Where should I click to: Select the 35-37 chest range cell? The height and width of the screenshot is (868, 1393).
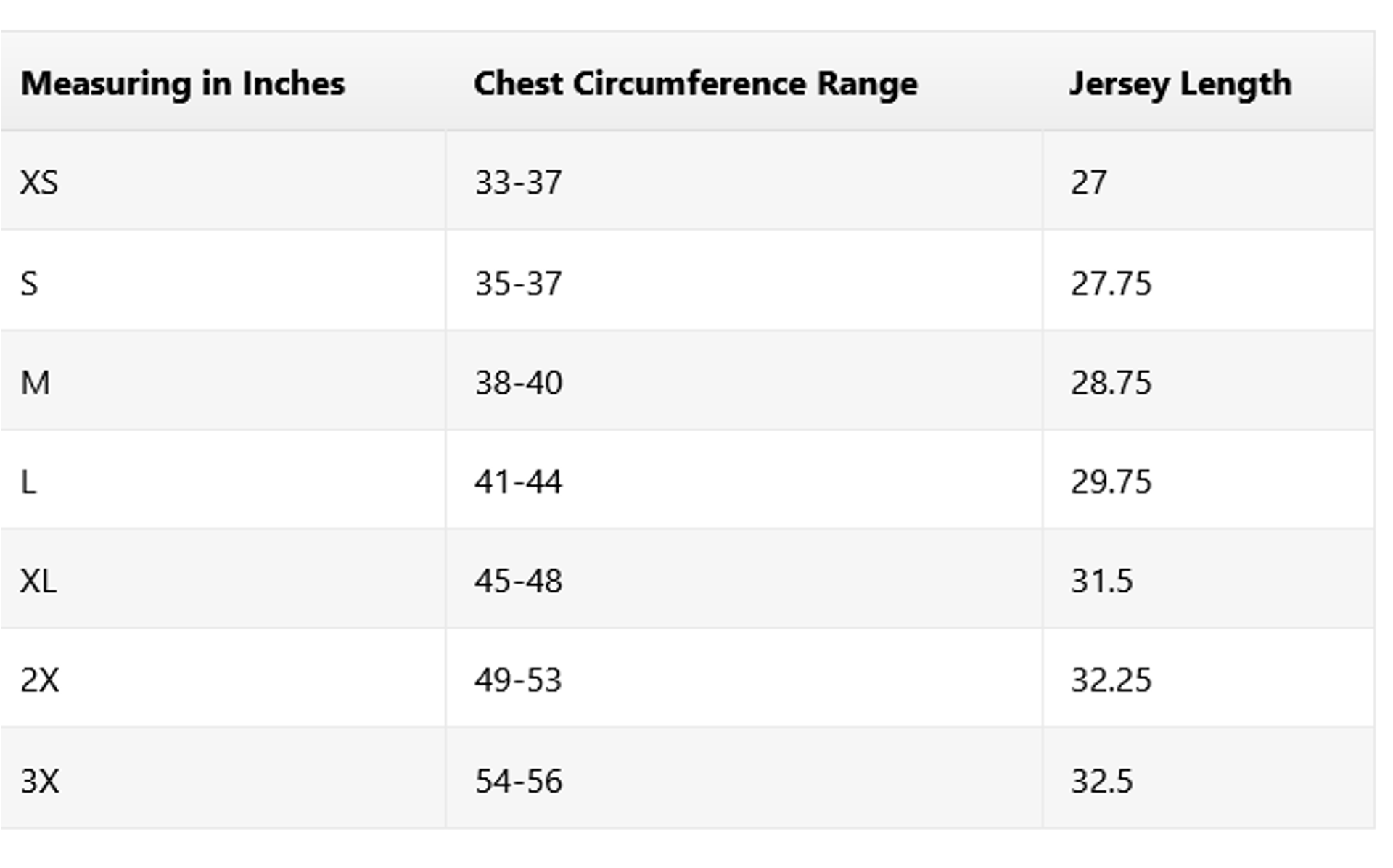pyautogui.click(x=518, y=283)
